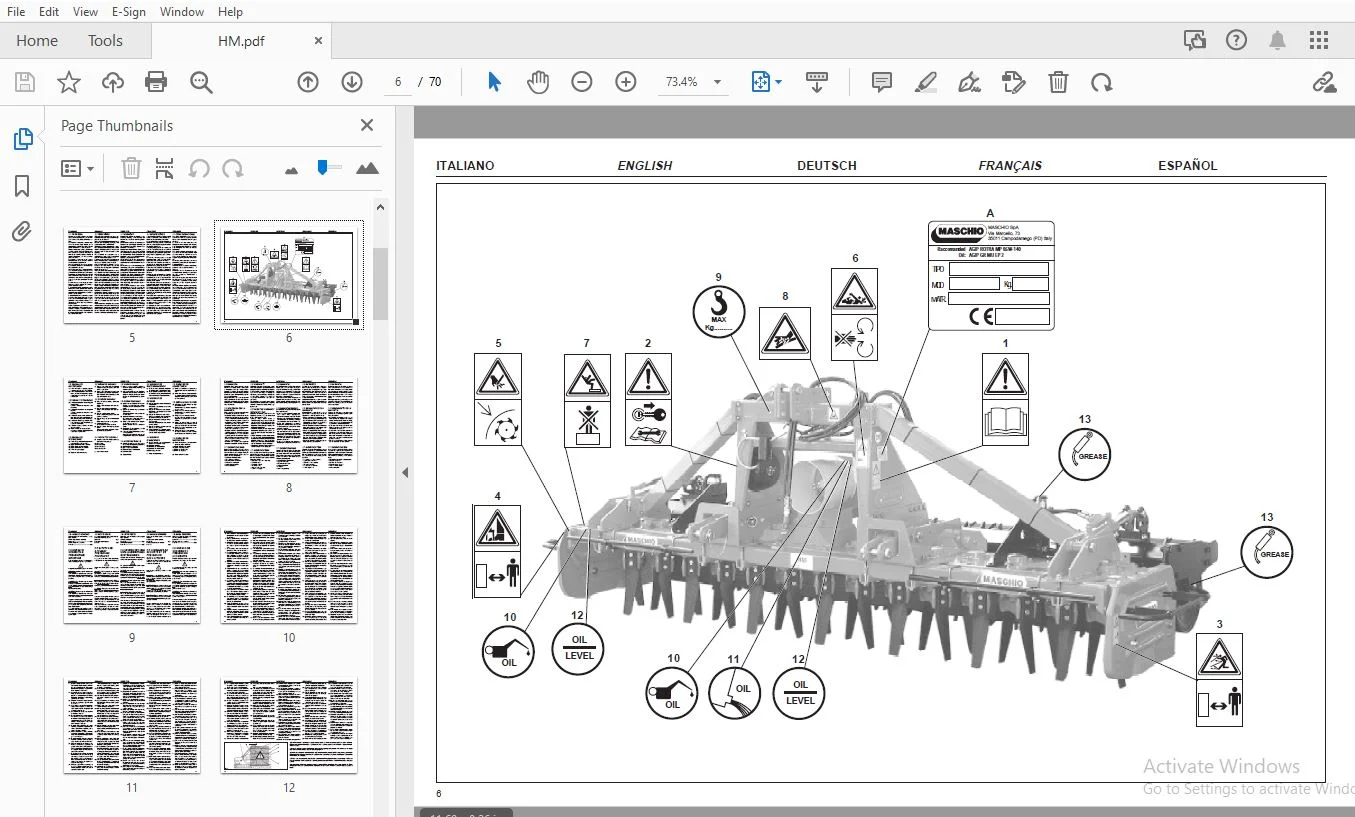
Task: Click the upload to cloud icon
Action: (x=113, y=82)
